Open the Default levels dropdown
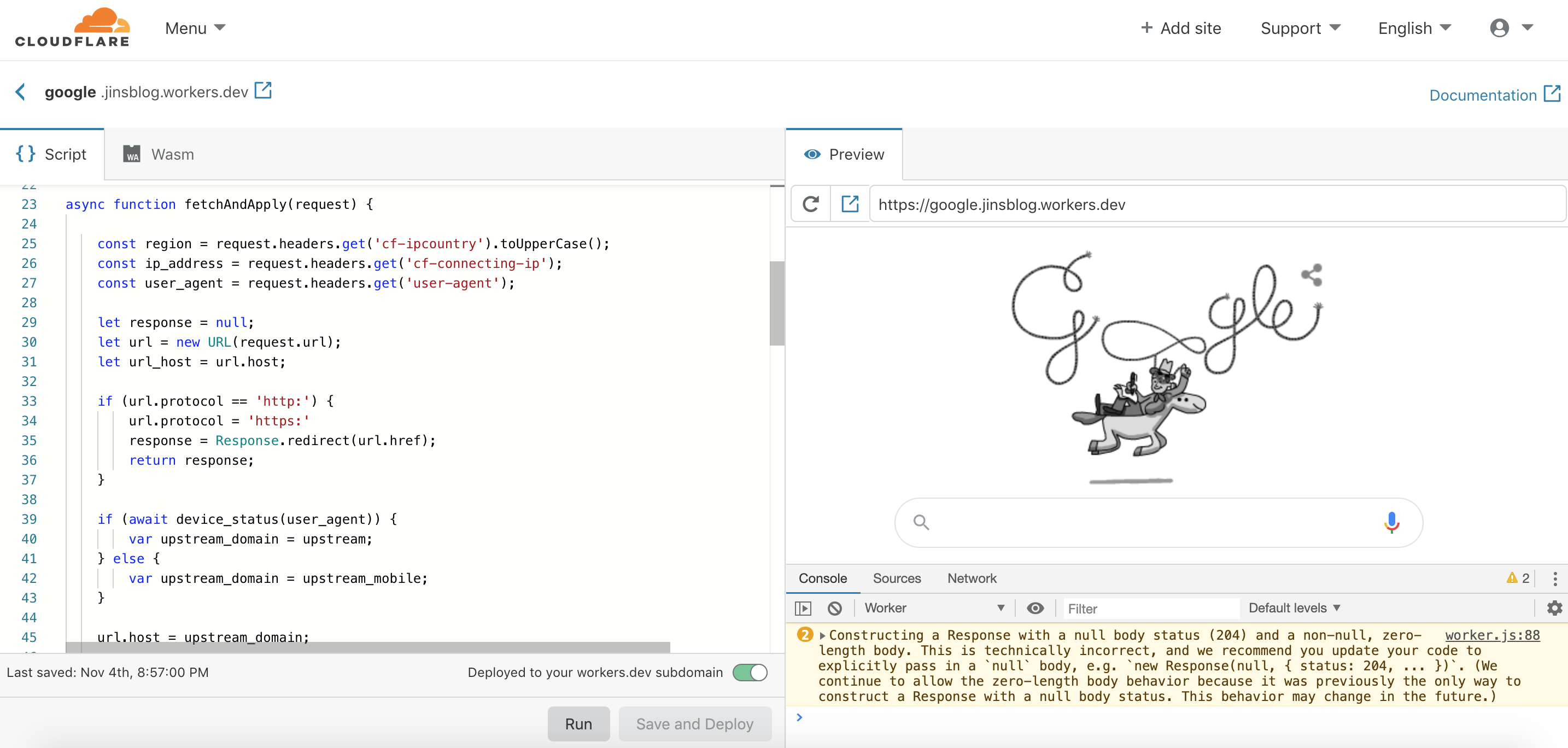Image resolution: width=1568 pixels, height=748 pixels. tap(1294, 608)
